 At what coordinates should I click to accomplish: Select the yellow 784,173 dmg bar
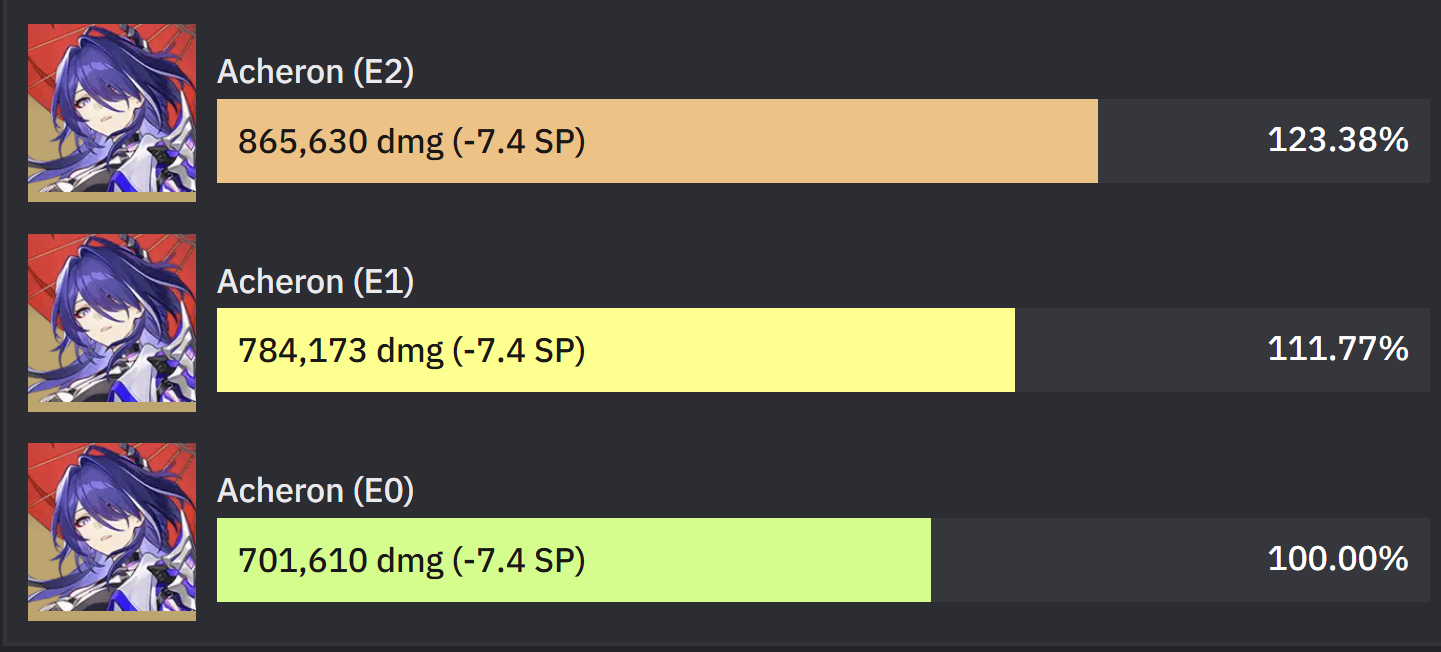pos(616,350)
